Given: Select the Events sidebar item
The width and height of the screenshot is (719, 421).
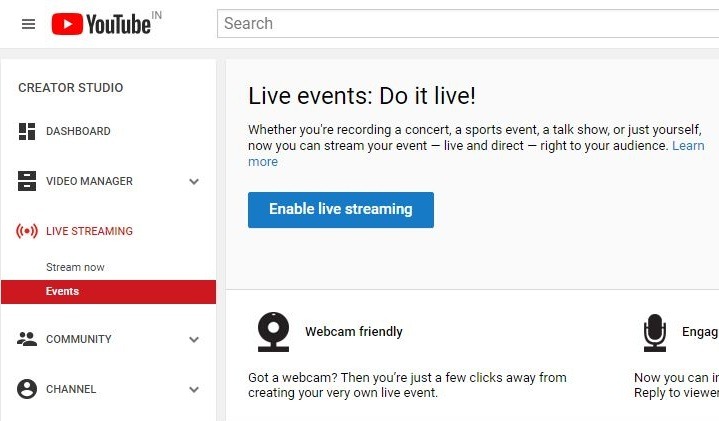Looking at the screenshot, I should 108,292.
